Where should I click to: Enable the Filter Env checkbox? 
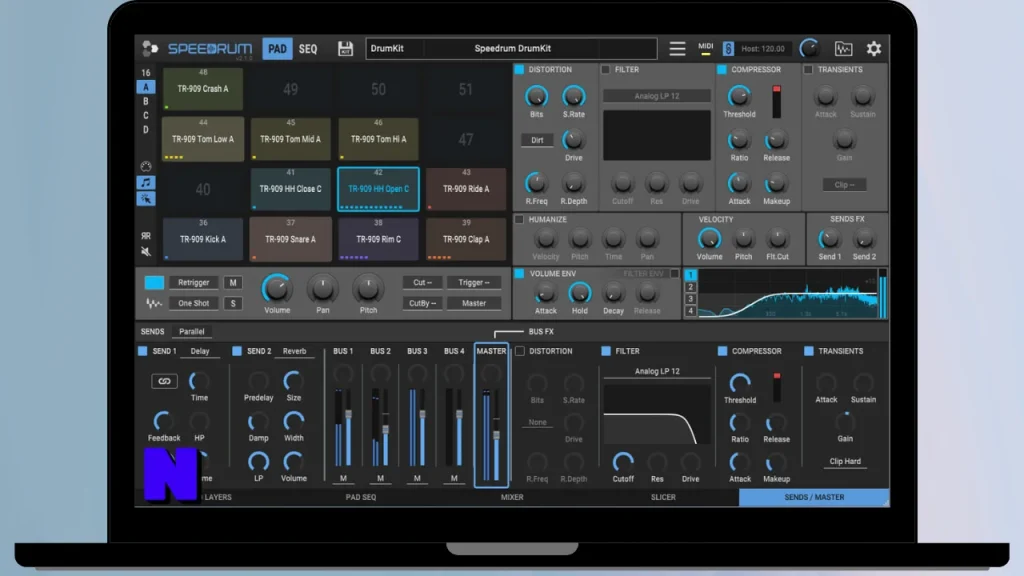pyautogui.click(x=674, y=274)
